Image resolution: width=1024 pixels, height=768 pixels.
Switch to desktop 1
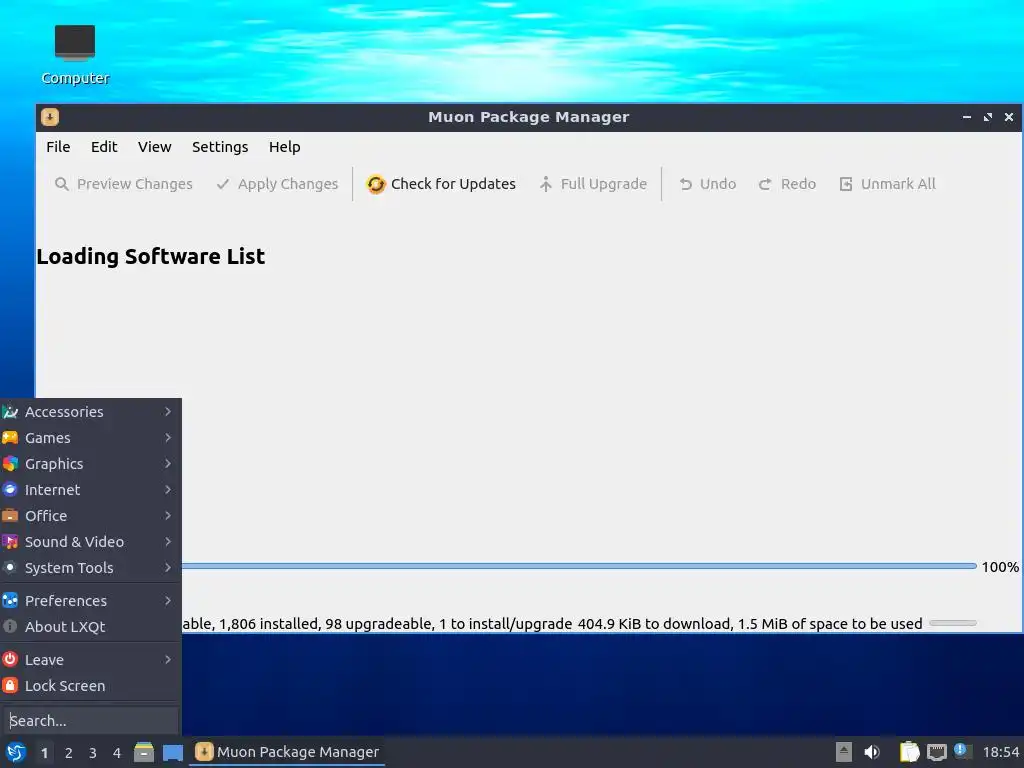click(x=44, y=753)
